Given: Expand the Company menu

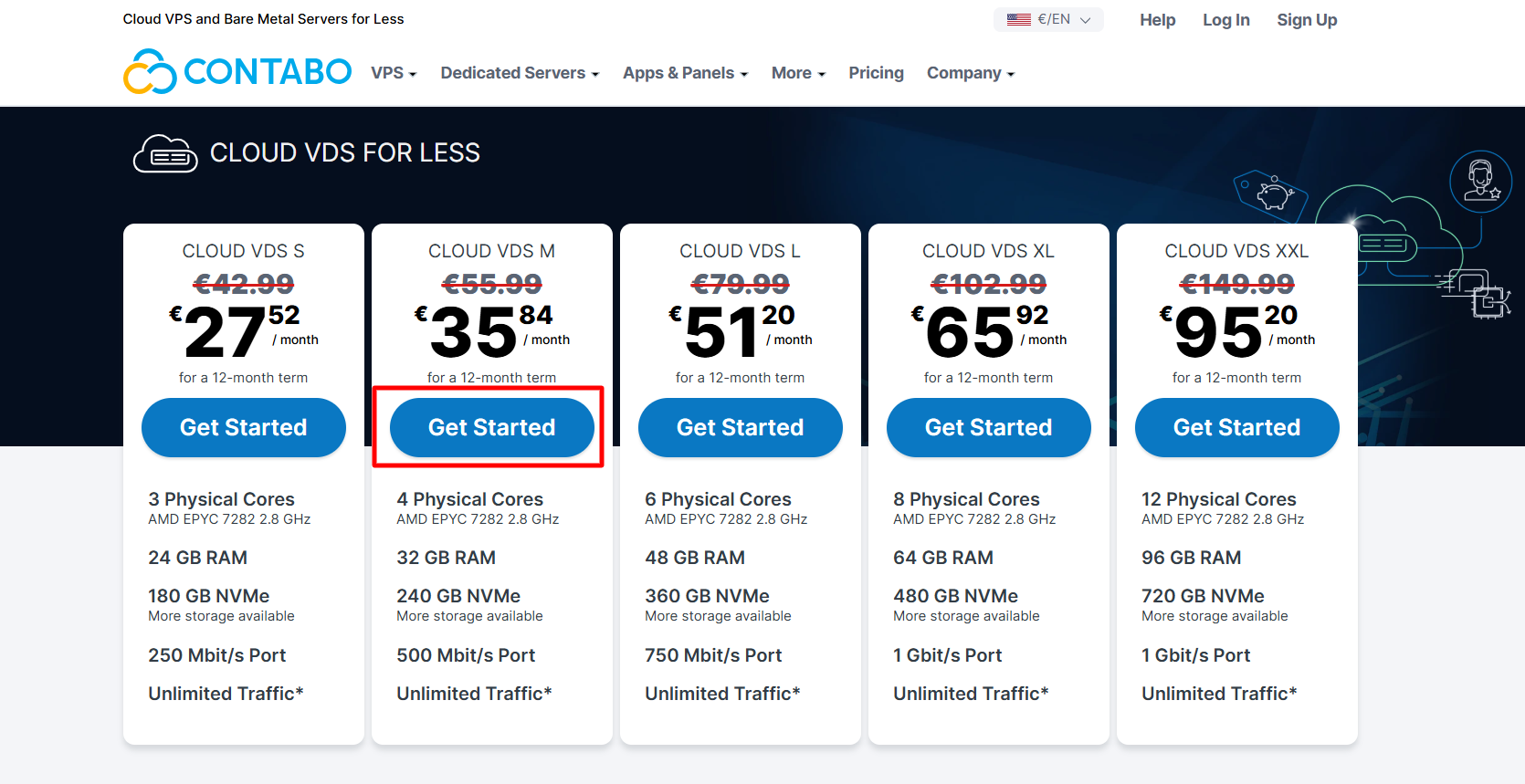Looking at the screenshot, I should (971, 73).
